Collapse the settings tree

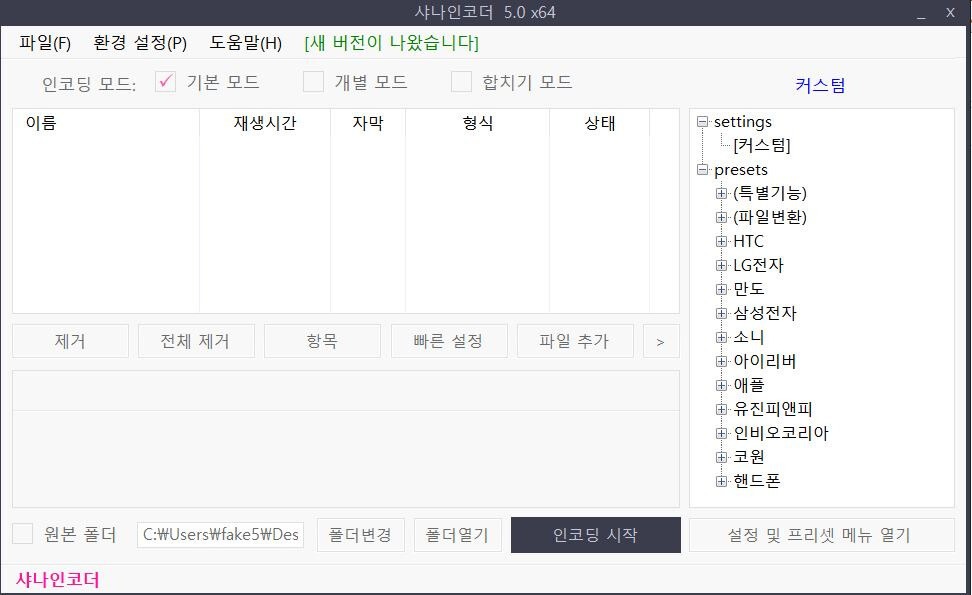[703, 121]
